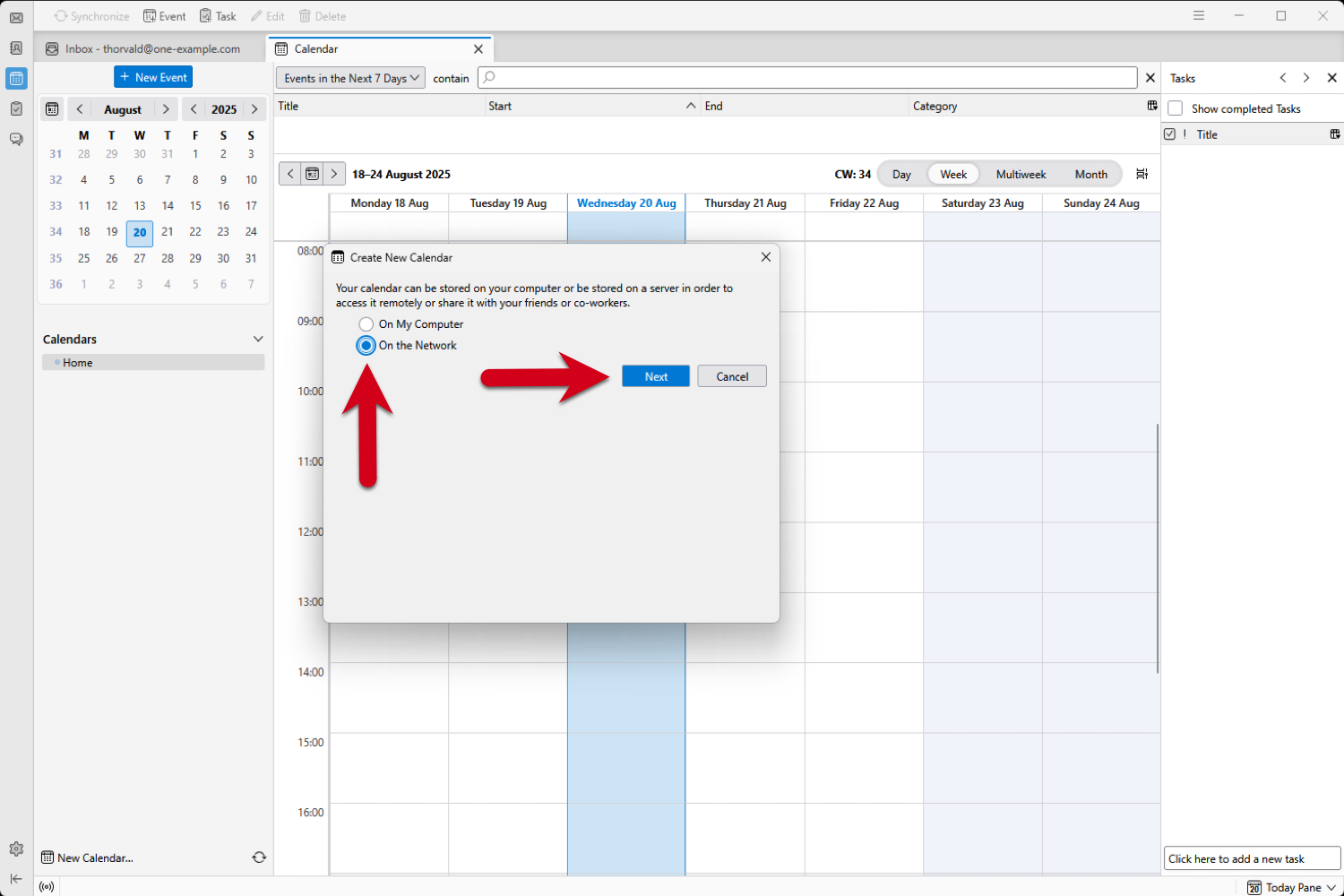Open the Address Book icon in sidebar
The image size is (1344, 896).
click(16, 48)
